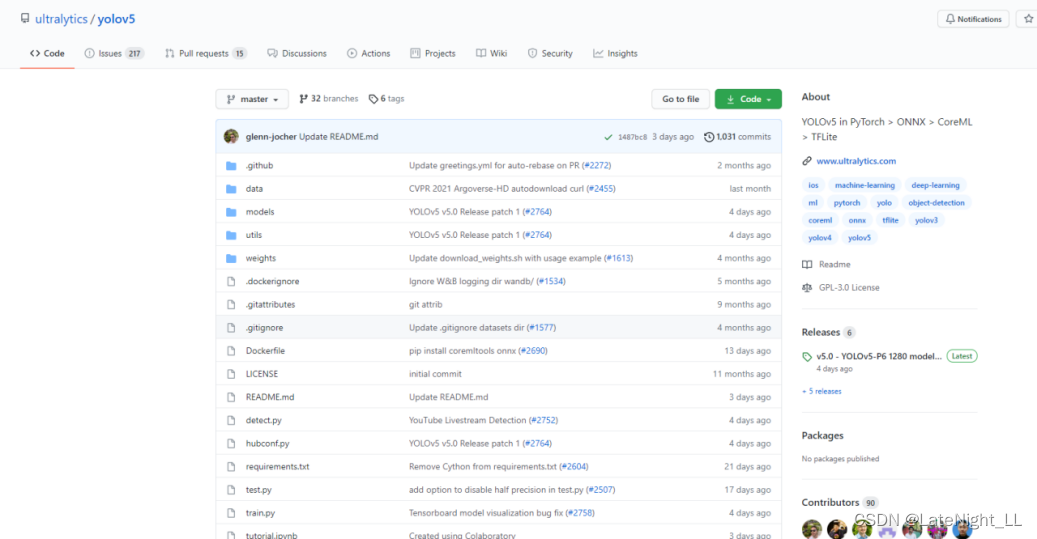
Task: Click the requirements.txt file icon
Action: pyautogui.click(x=231, y=467)
